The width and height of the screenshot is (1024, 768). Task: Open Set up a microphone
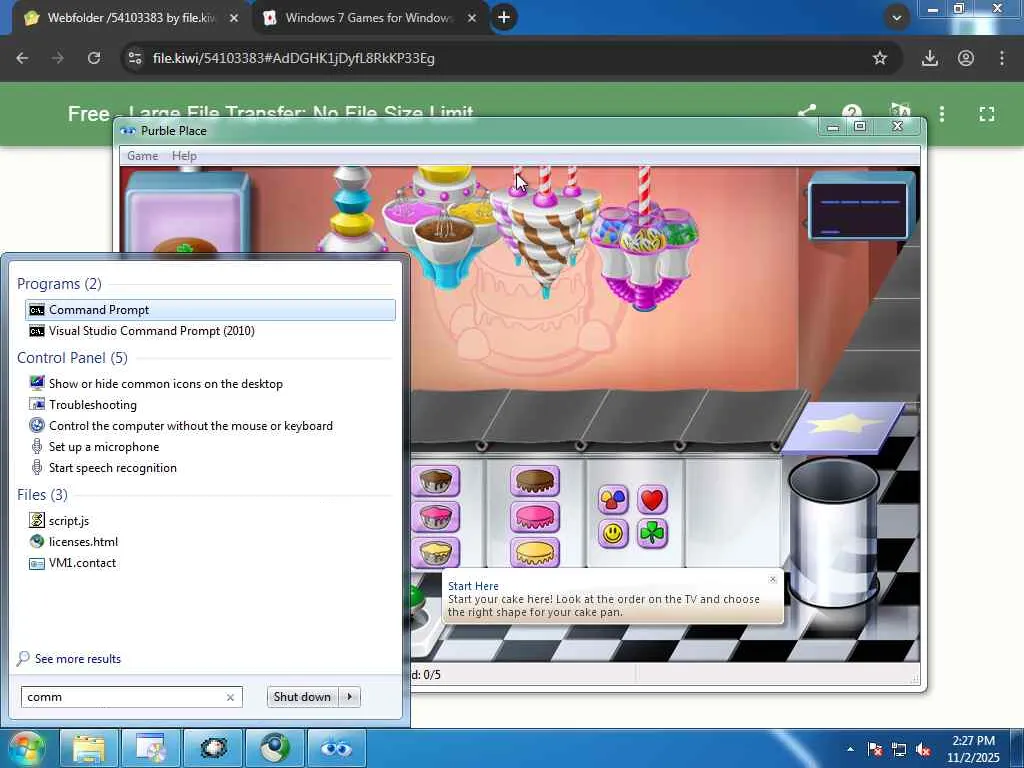coord(210,446)
